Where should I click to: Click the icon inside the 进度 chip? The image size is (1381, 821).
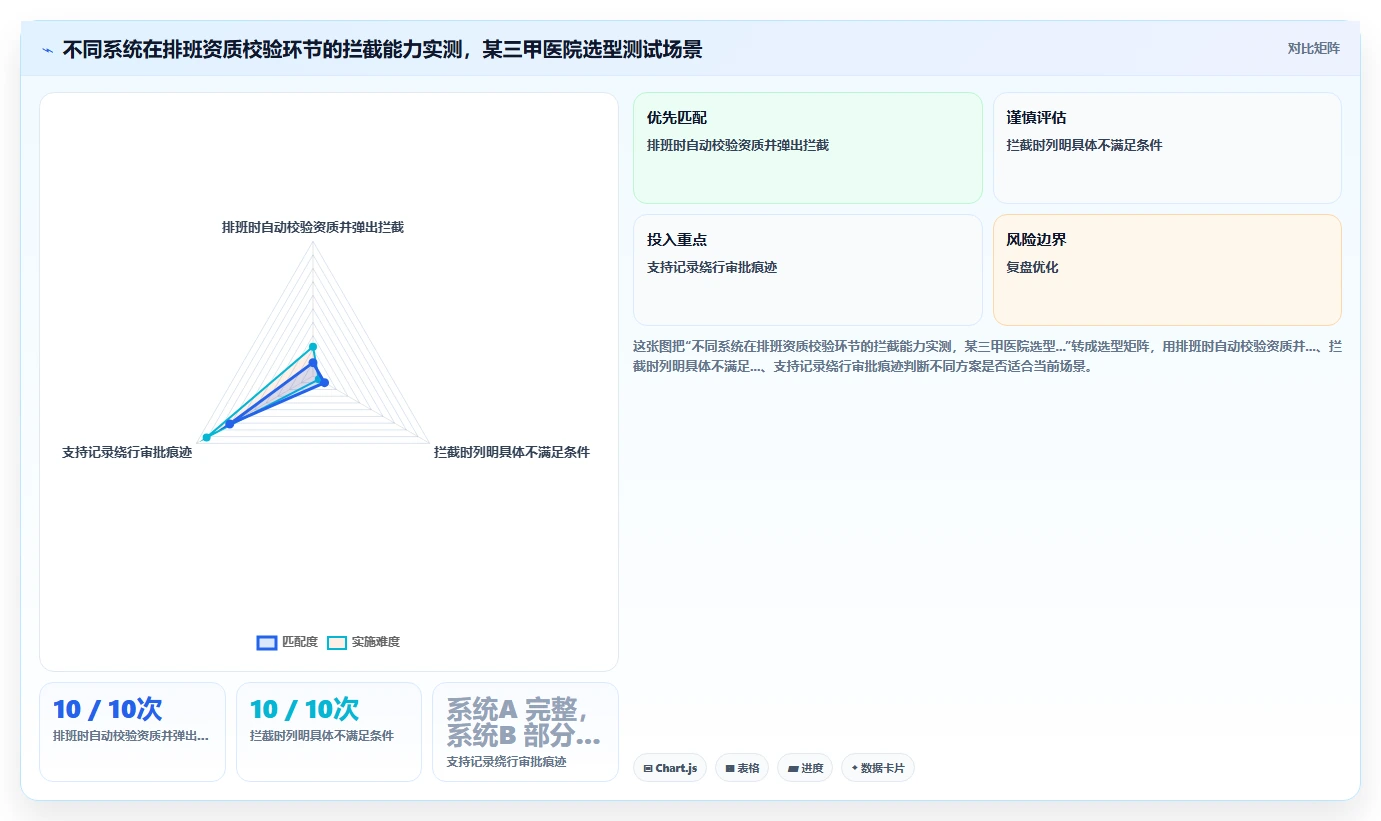(793, 768)
